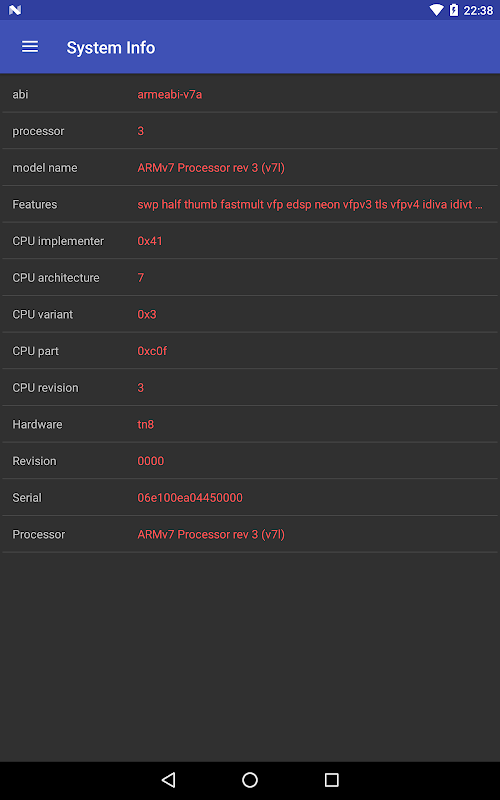500x800 pixels.
Task: Select the CPU part 0xc0f value
Action: pyautogui.click(x=152, y=351)
